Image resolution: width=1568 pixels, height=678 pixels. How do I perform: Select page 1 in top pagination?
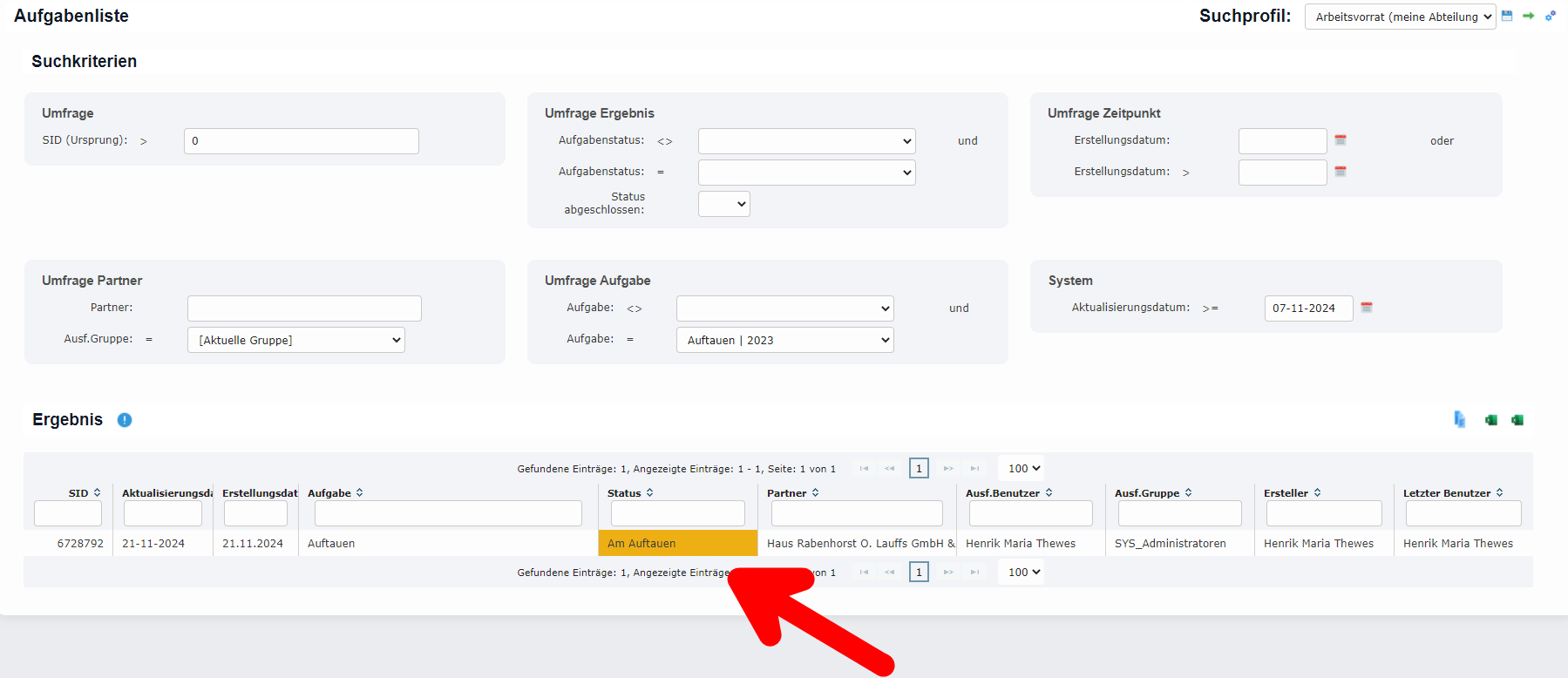pyautogui.click(x=919, y=469)
